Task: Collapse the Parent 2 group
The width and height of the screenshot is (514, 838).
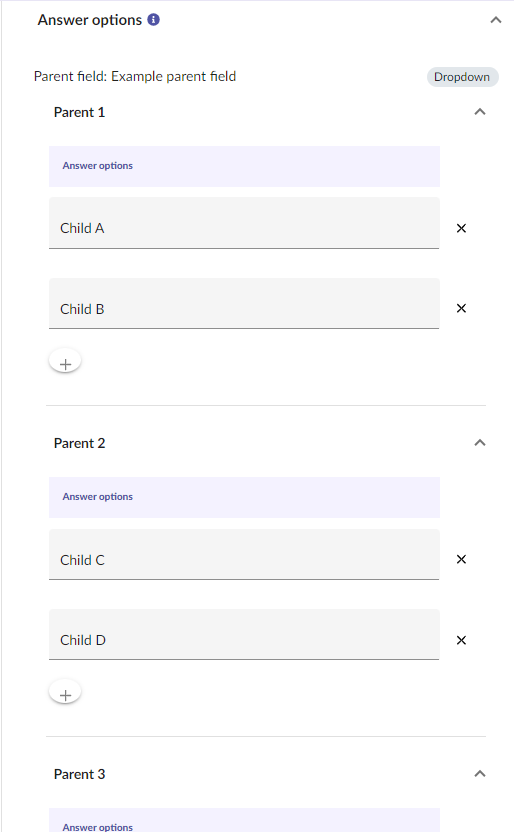Action: pos(480,443)
